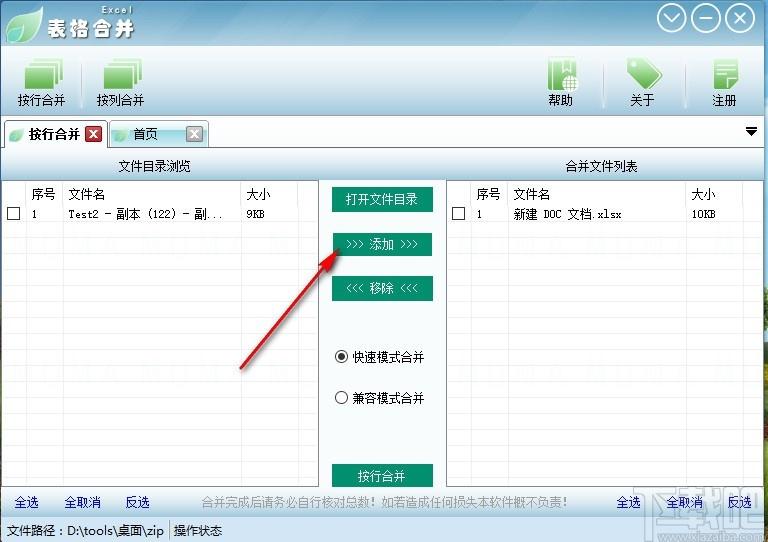Close the 首页 tab with gray X
The height and width of the screenshot is (542, 768).
point(194,134)
